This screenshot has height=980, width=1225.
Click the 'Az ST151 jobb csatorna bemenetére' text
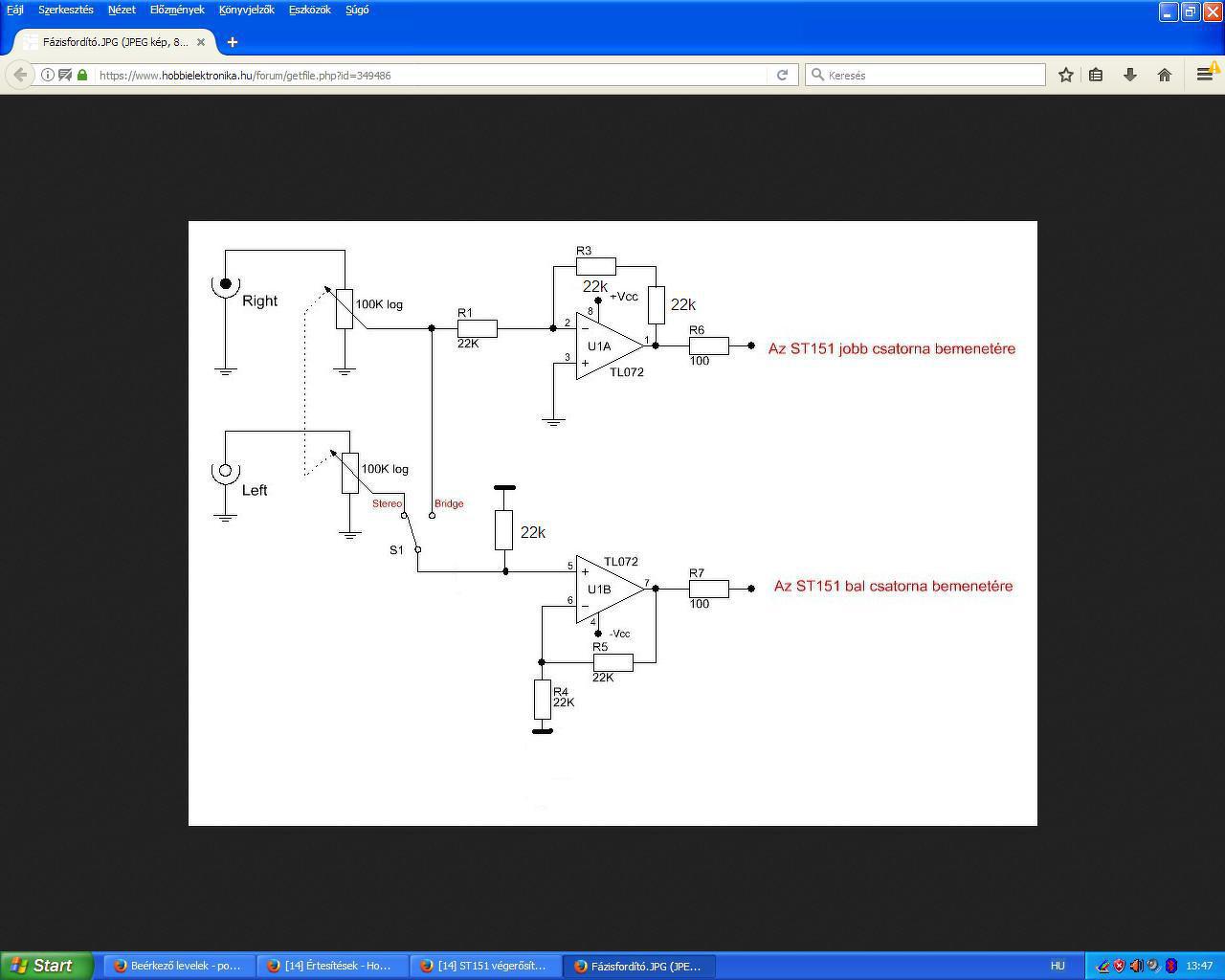[x=892, y=348]
